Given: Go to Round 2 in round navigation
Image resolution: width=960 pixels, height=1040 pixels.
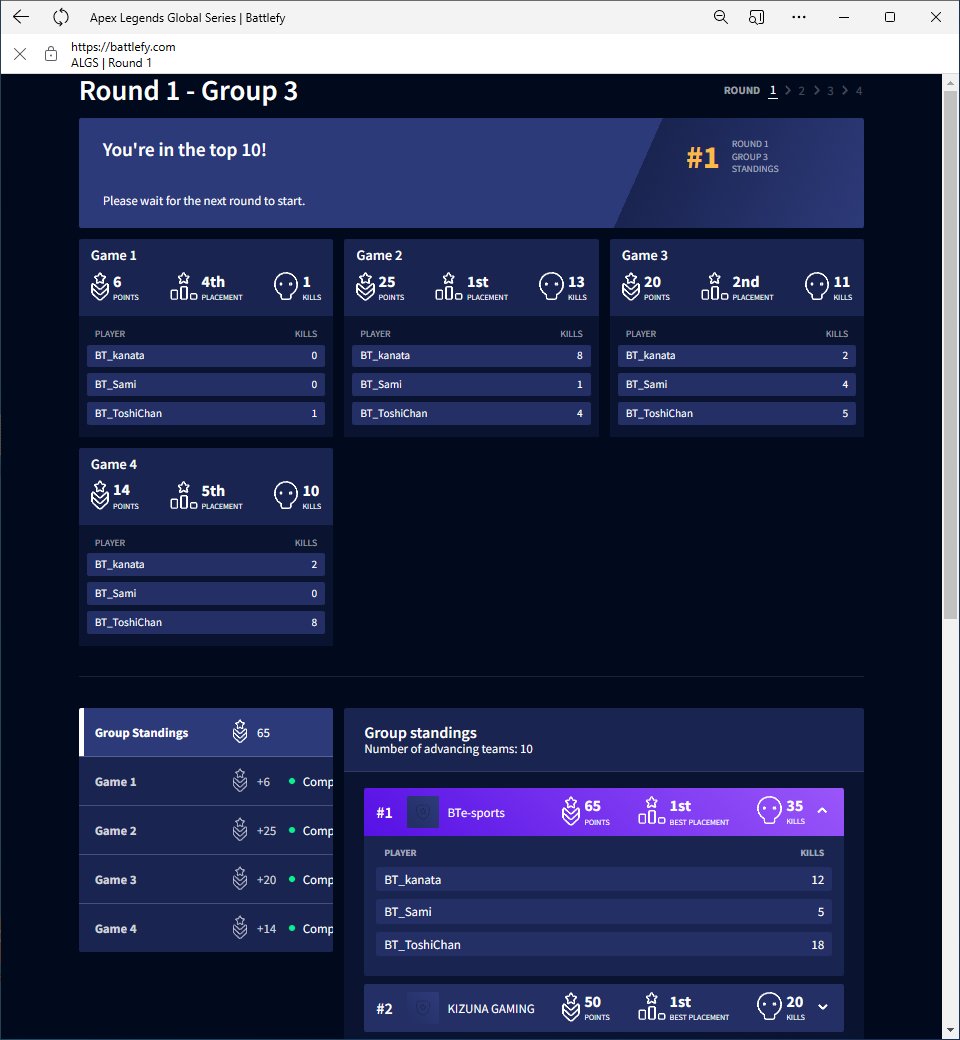Looking at the screenshot, I should tap(801, 91).
